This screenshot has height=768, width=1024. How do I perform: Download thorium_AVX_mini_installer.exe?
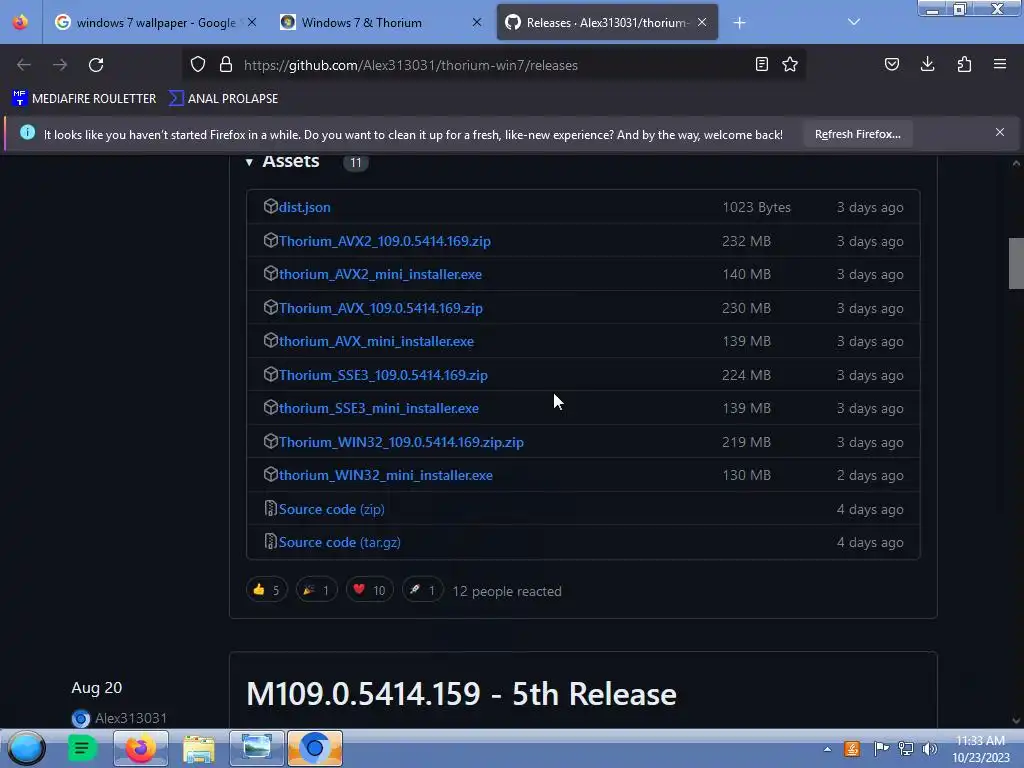coord(376,342)
